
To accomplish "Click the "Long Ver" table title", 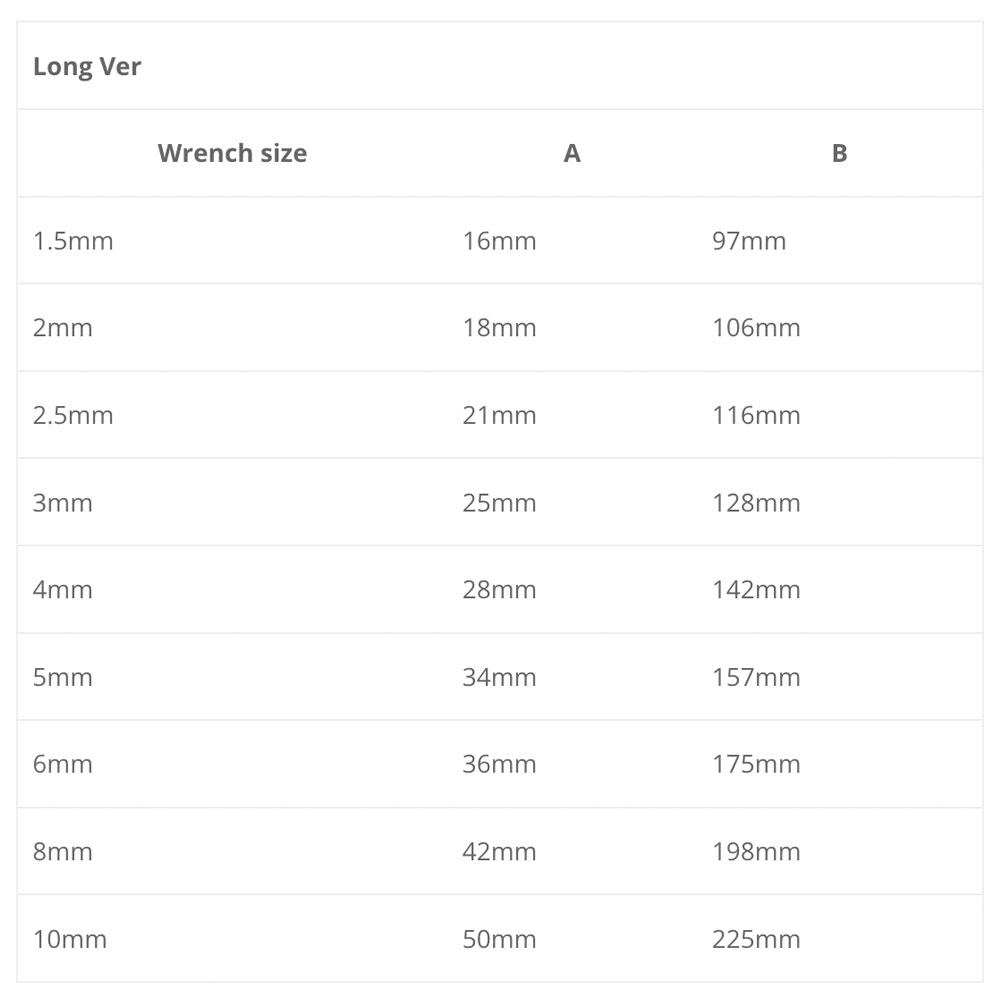I will 87,67.
